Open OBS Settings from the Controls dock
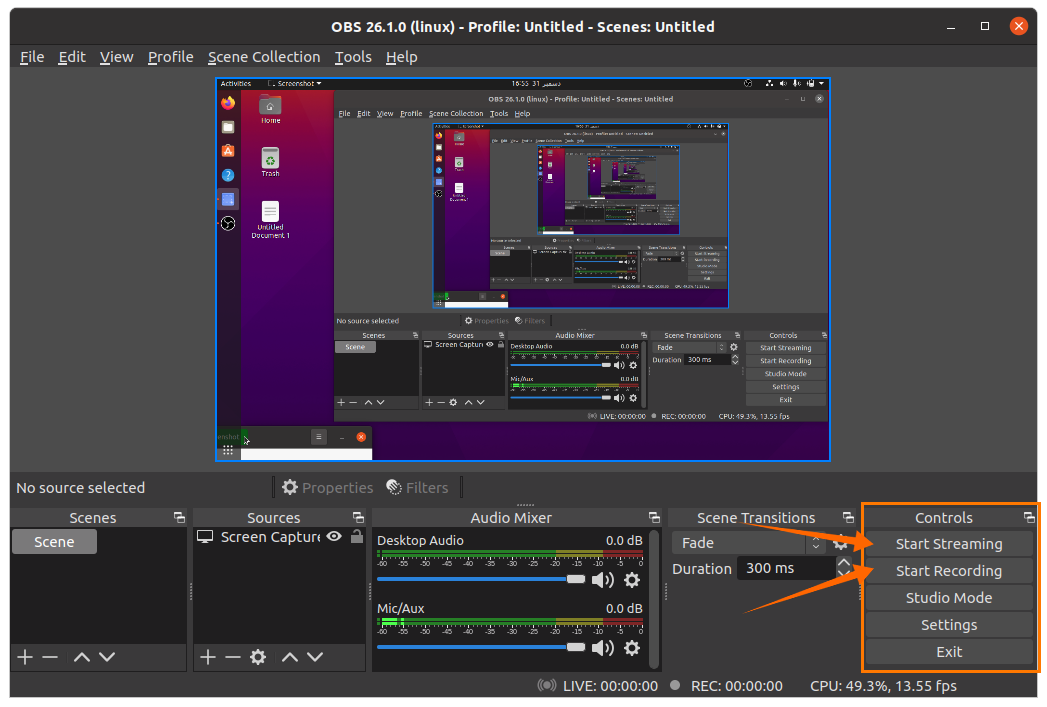 [949, 626]
